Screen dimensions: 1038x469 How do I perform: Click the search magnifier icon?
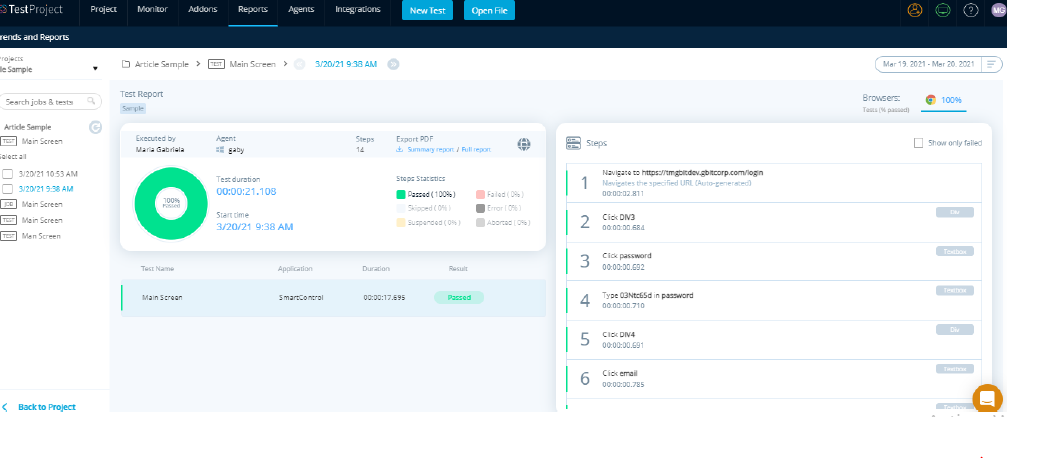pyautogui.click(x=91, y=101)
